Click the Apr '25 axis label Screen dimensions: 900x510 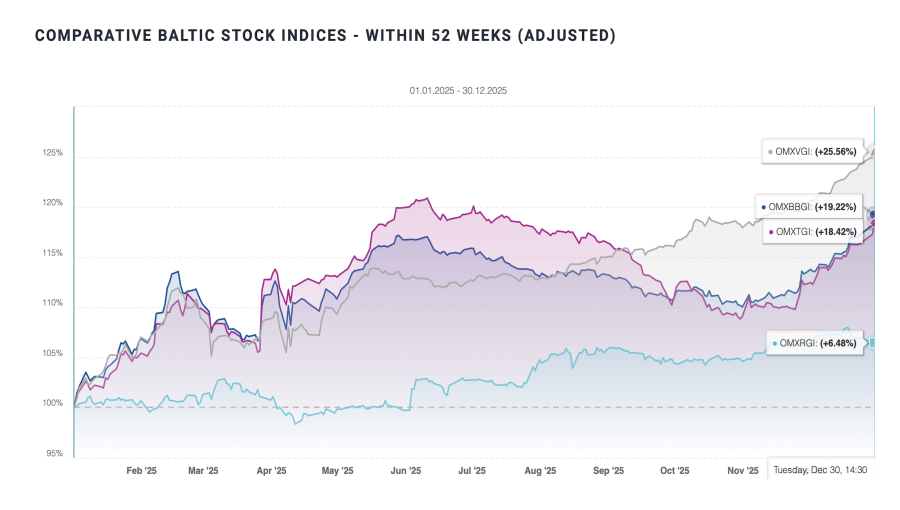point(271,470)
